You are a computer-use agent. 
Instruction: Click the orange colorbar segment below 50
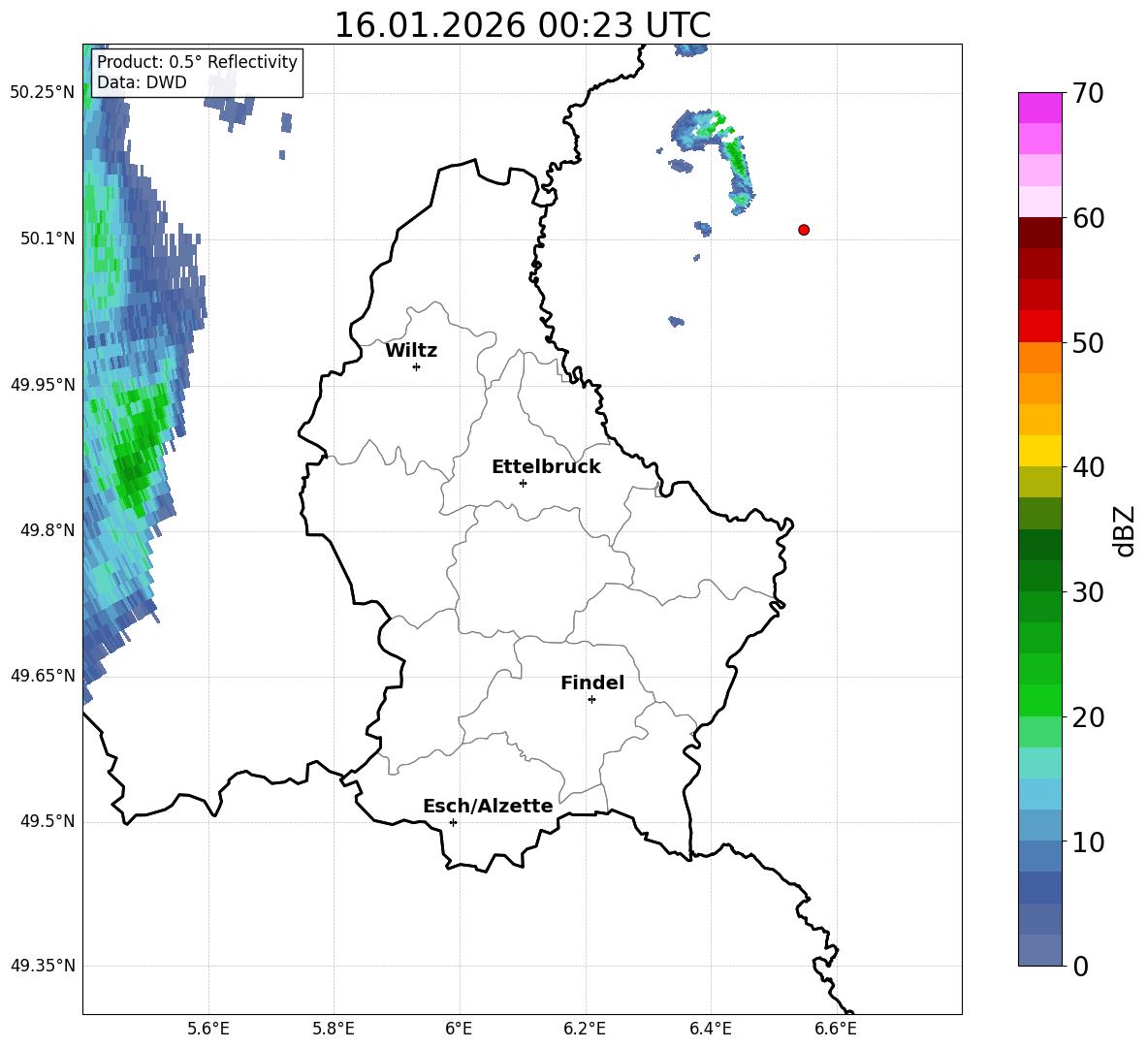click(1039, 357)
